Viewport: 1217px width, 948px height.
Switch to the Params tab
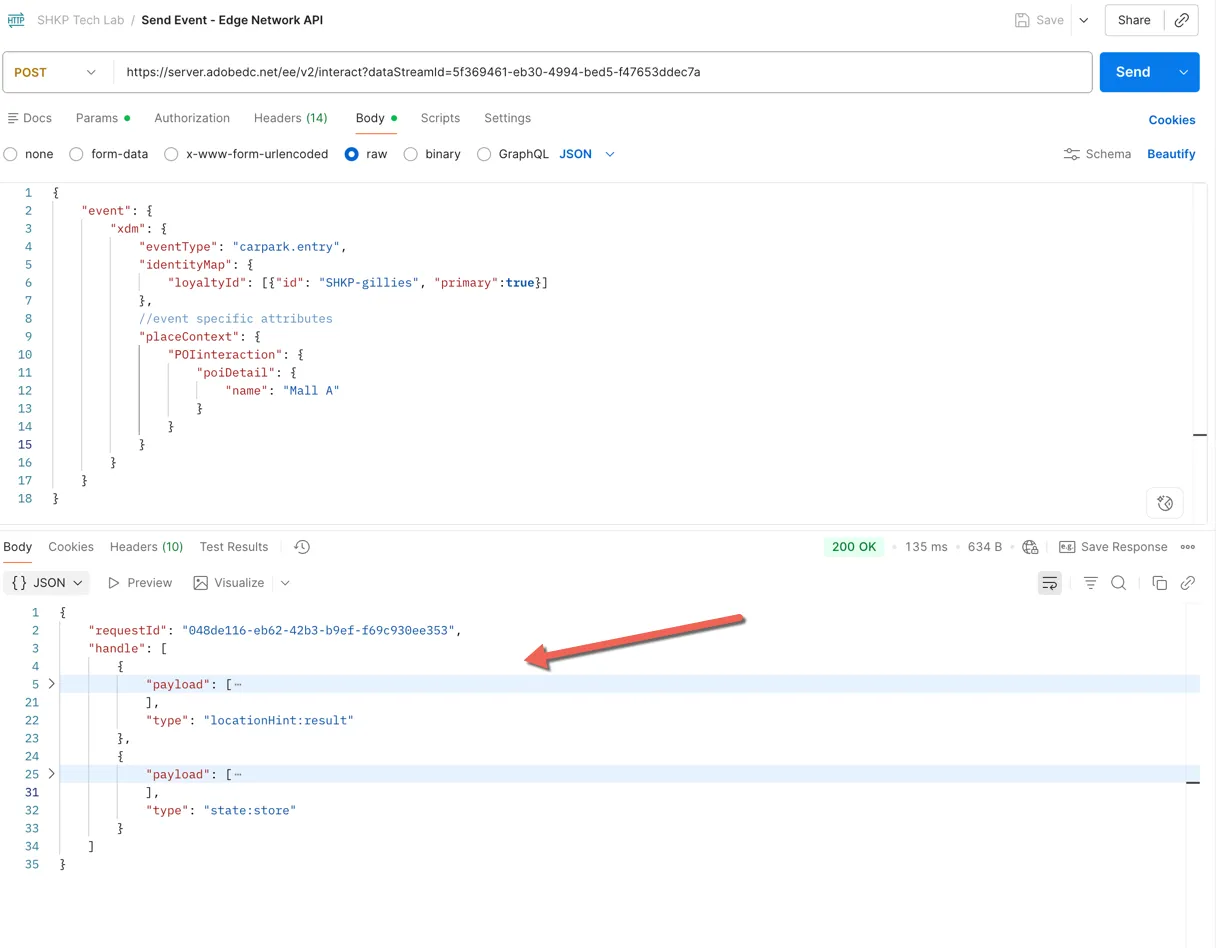coord(103,118)
